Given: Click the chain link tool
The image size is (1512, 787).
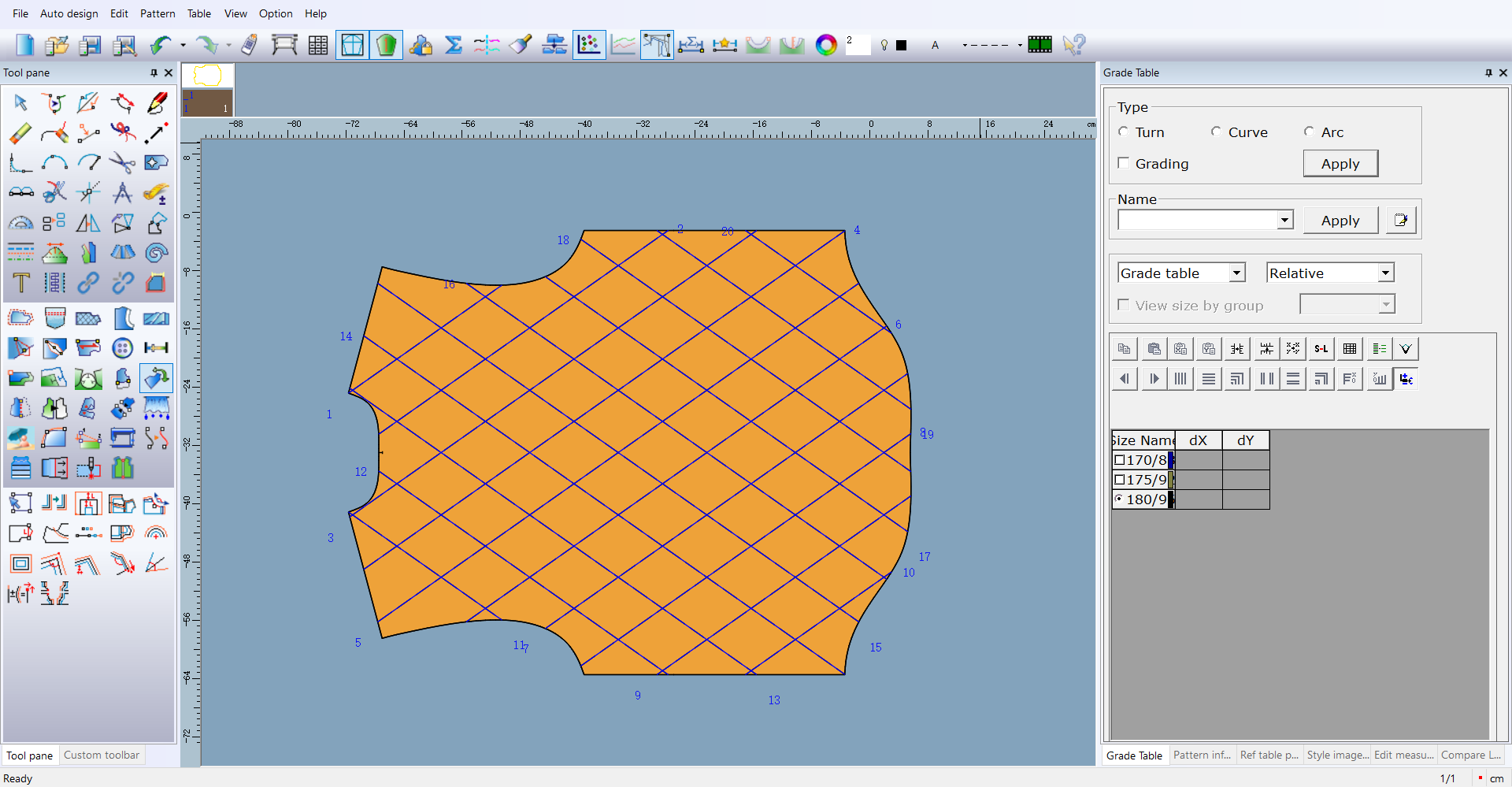Looking at the screenshot, I should (x=88, y=282).
